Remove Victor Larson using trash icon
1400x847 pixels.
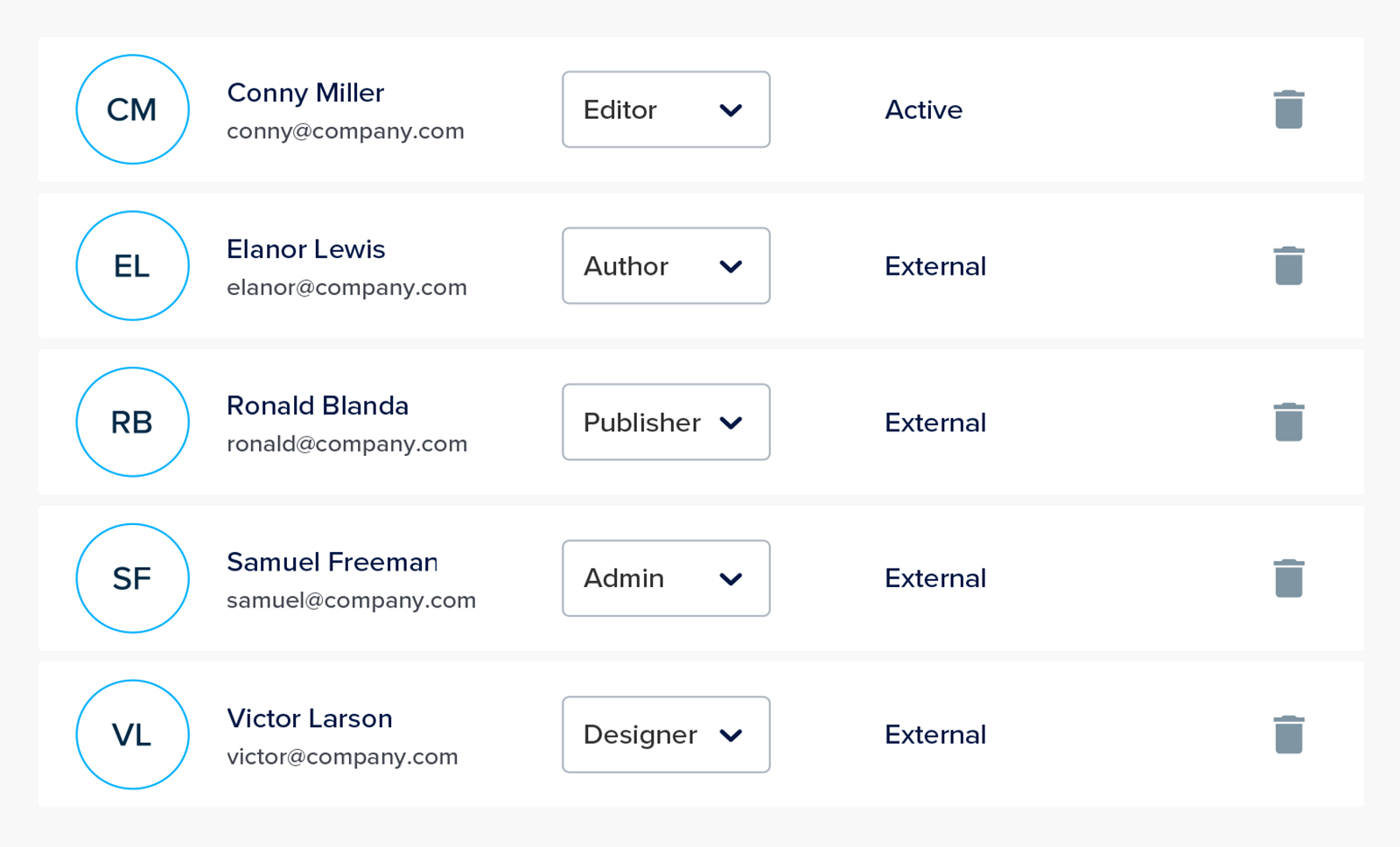1289,734
